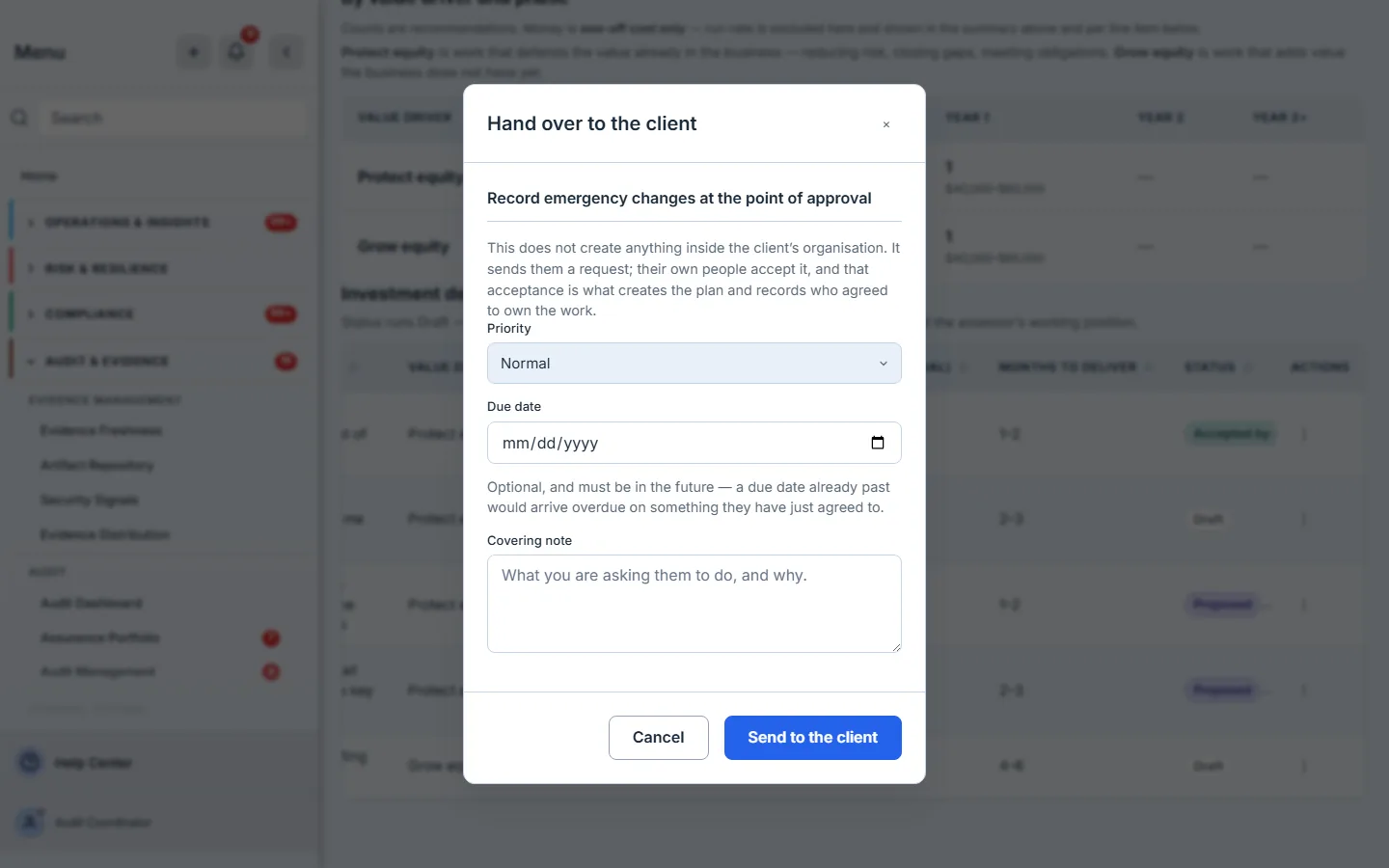Click the plus icon in the menu header
Screen dimensions: 1389x868
coord(194,52)
